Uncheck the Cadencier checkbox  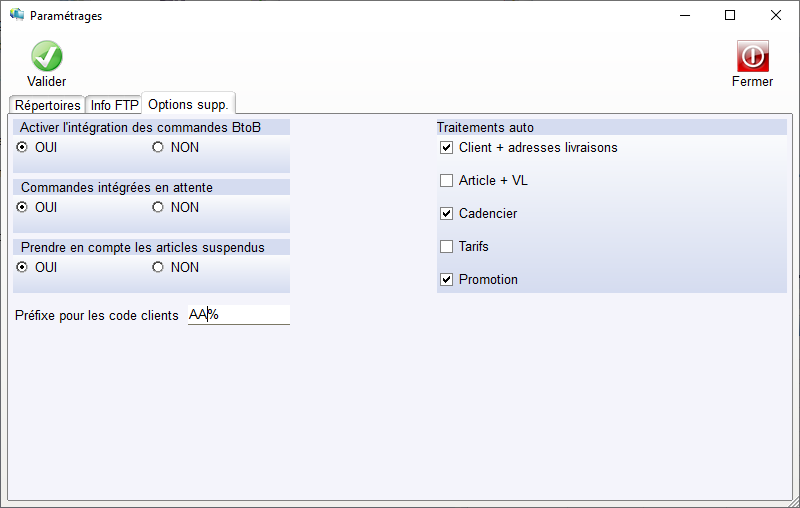(x=447, y=214)
